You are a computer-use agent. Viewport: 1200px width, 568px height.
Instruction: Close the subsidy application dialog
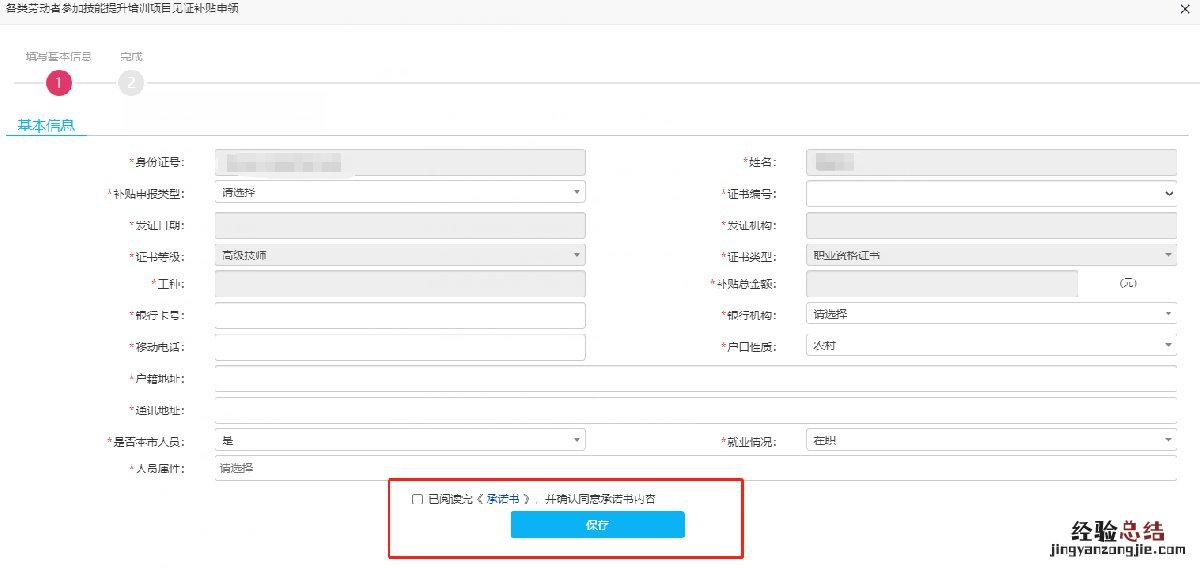[1185, 8]
